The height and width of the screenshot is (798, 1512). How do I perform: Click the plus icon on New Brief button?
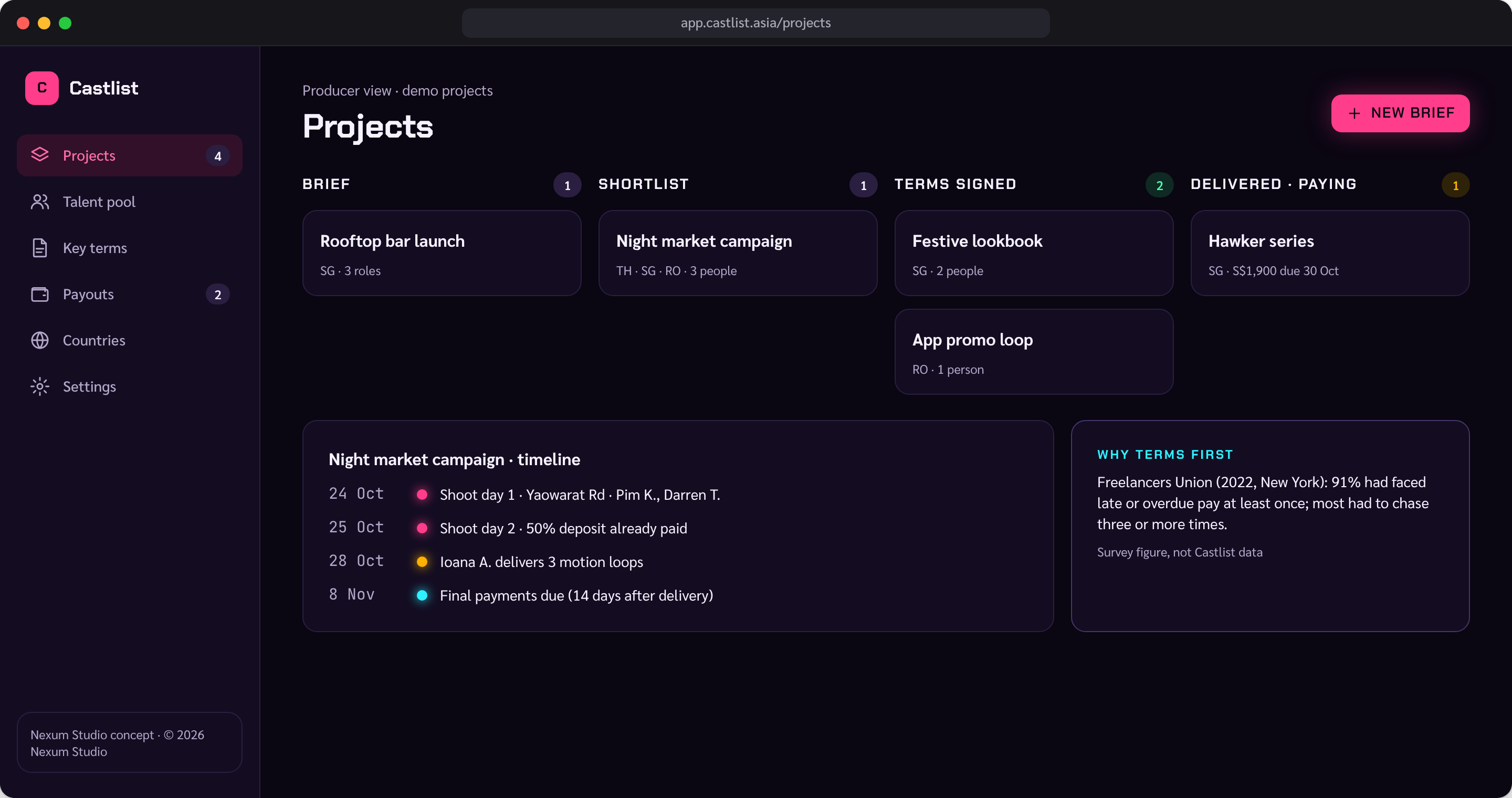[x=1354, y=113]
